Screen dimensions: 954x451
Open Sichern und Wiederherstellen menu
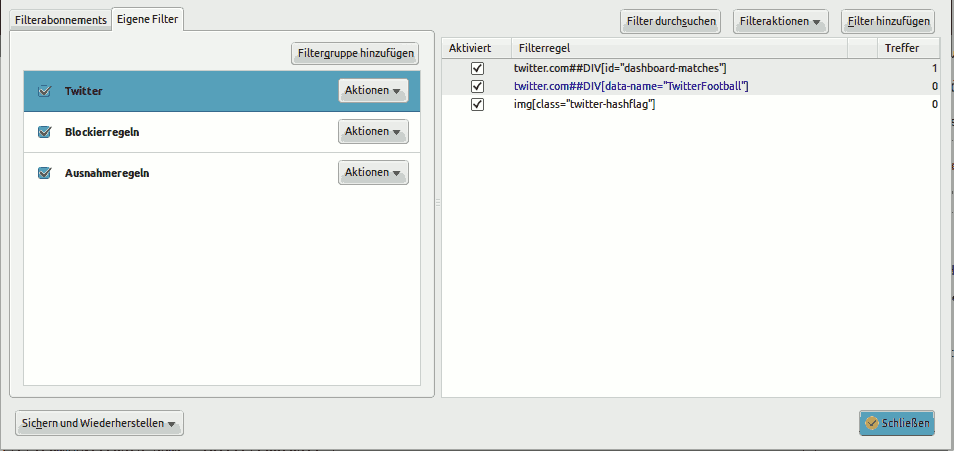pyautogui.click(x=99, y=423)
